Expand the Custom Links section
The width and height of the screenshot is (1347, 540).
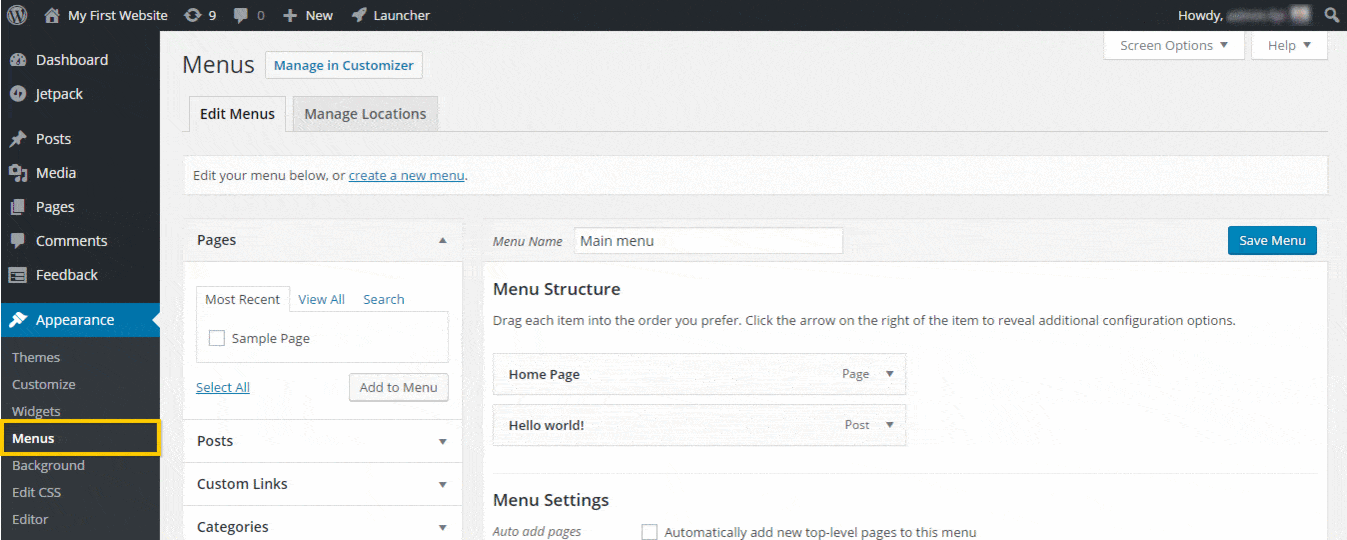pyautogui.click(x=442, y=484)
